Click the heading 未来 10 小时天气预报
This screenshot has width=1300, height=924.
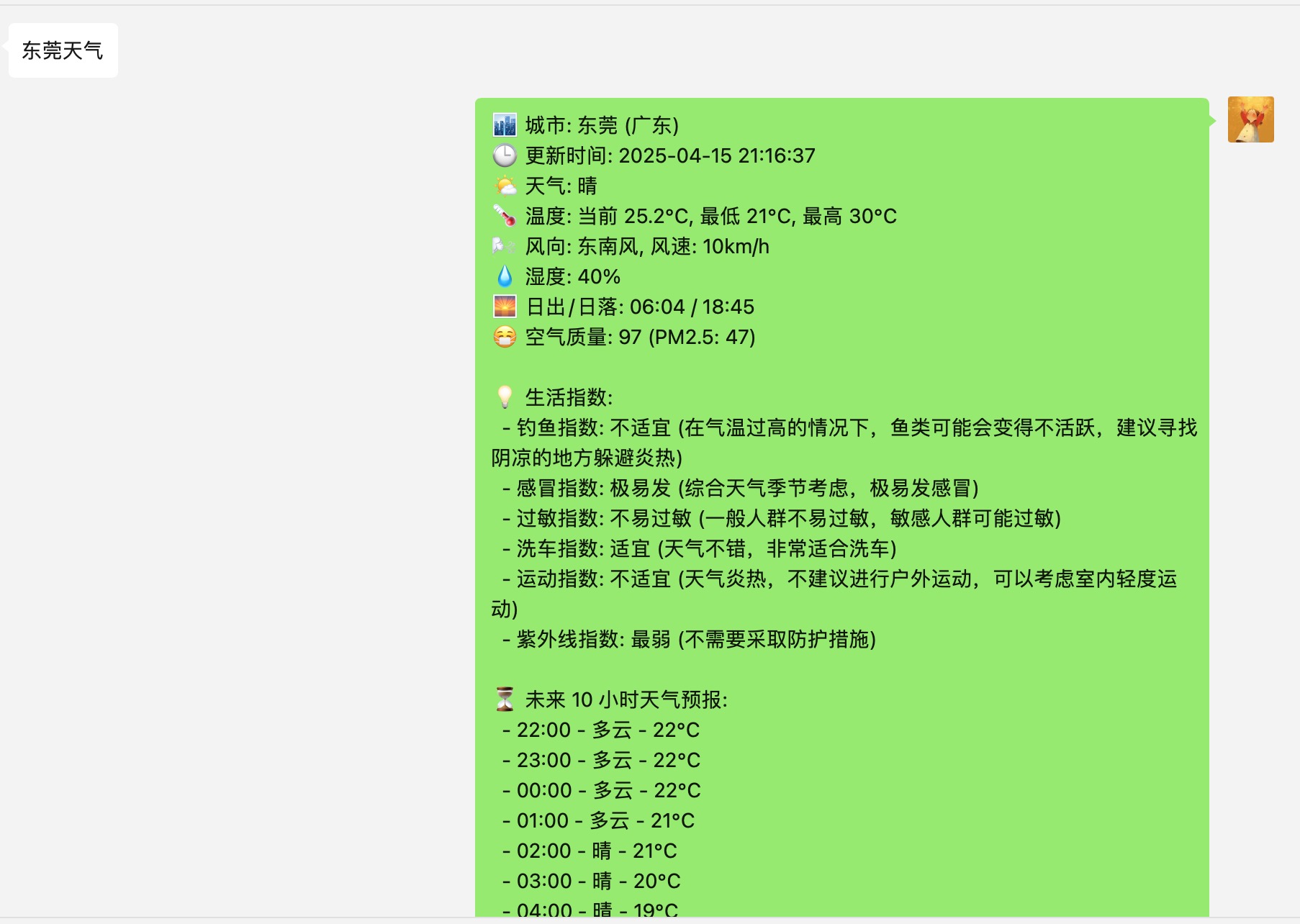pos(626,699)
